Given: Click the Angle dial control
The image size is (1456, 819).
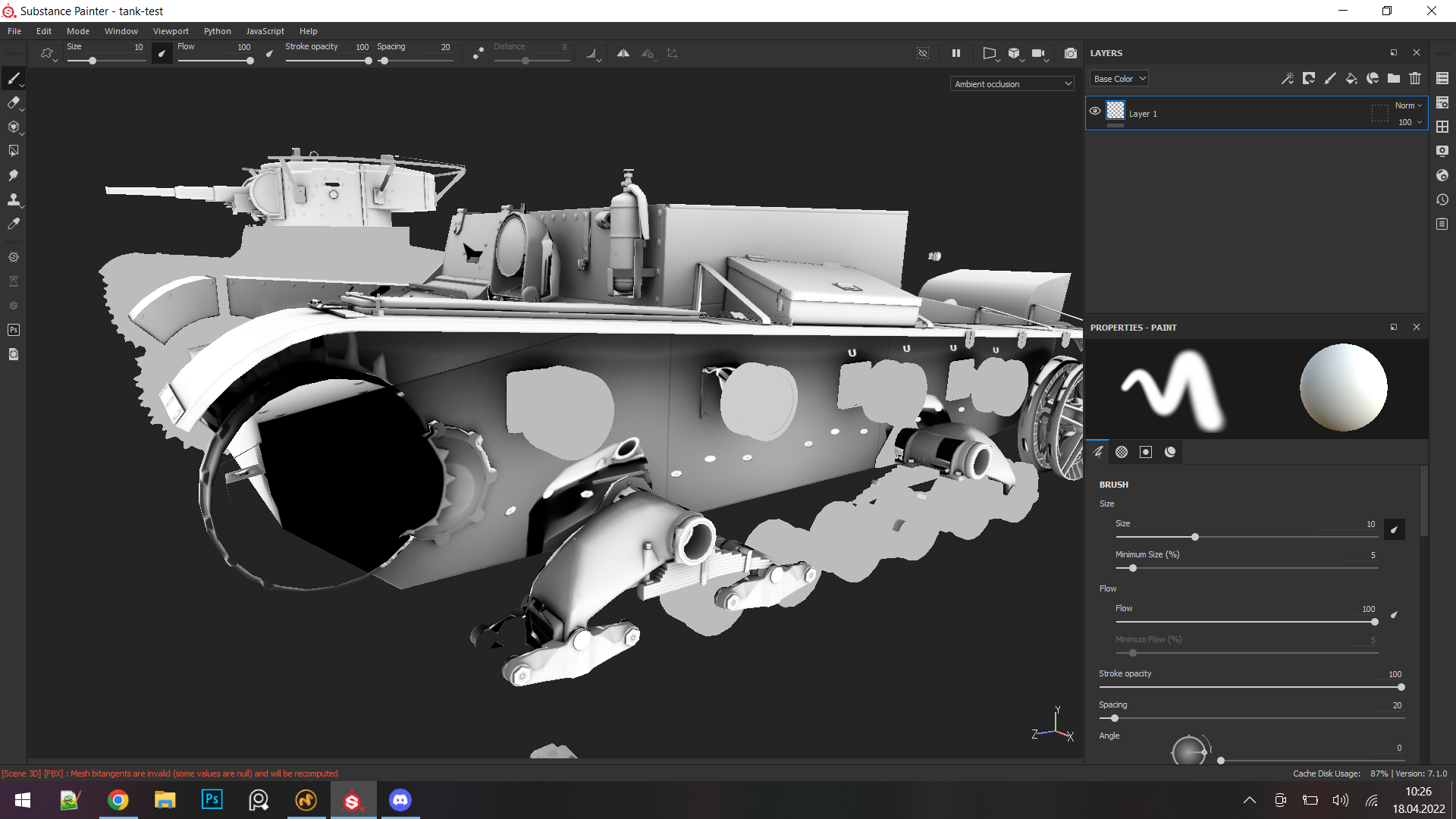Looking at the screenshot, I should tap(1189, 750).
